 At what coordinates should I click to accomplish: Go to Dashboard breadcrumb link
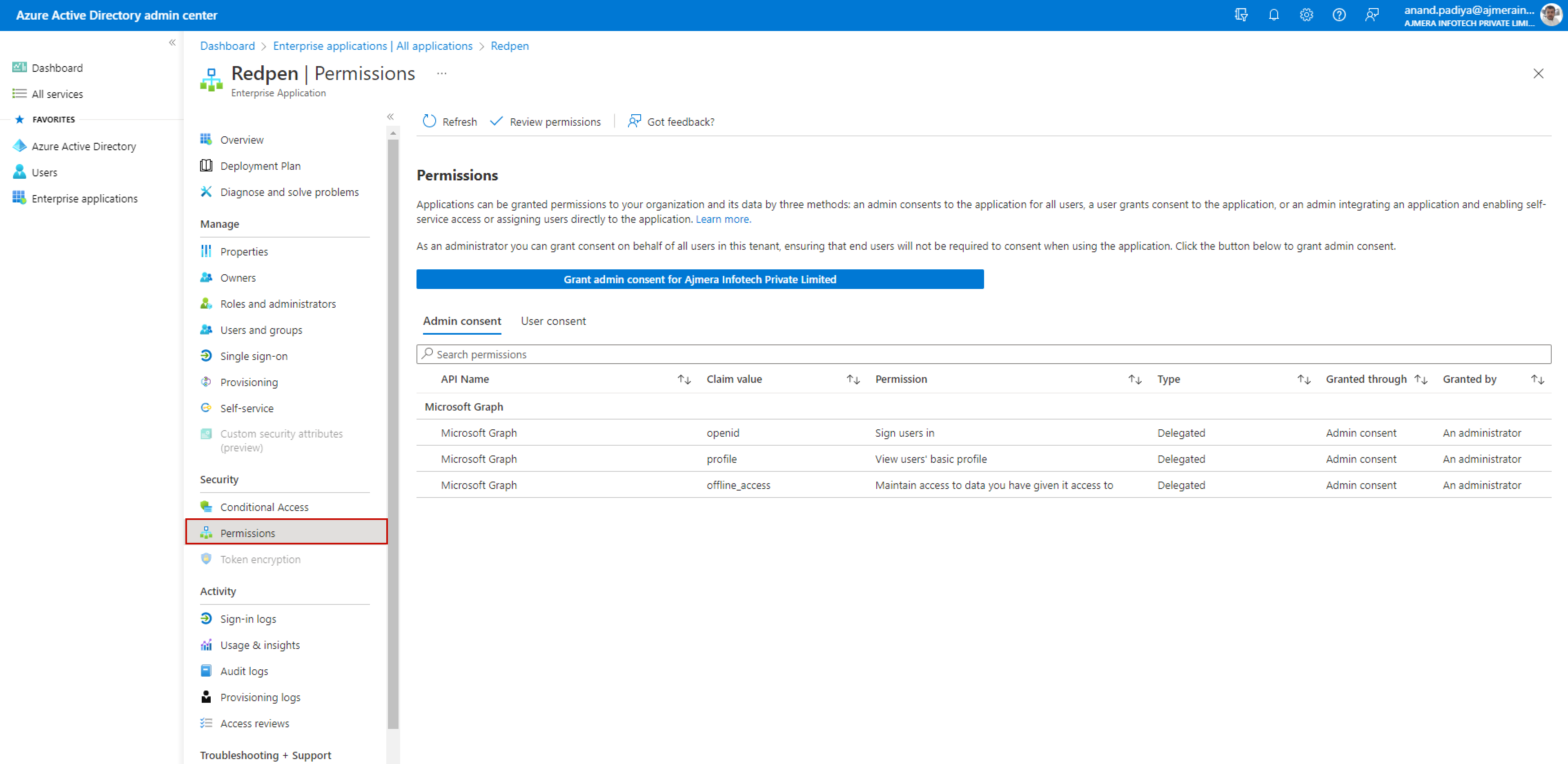pyautogui.click(x=228, y=46)
